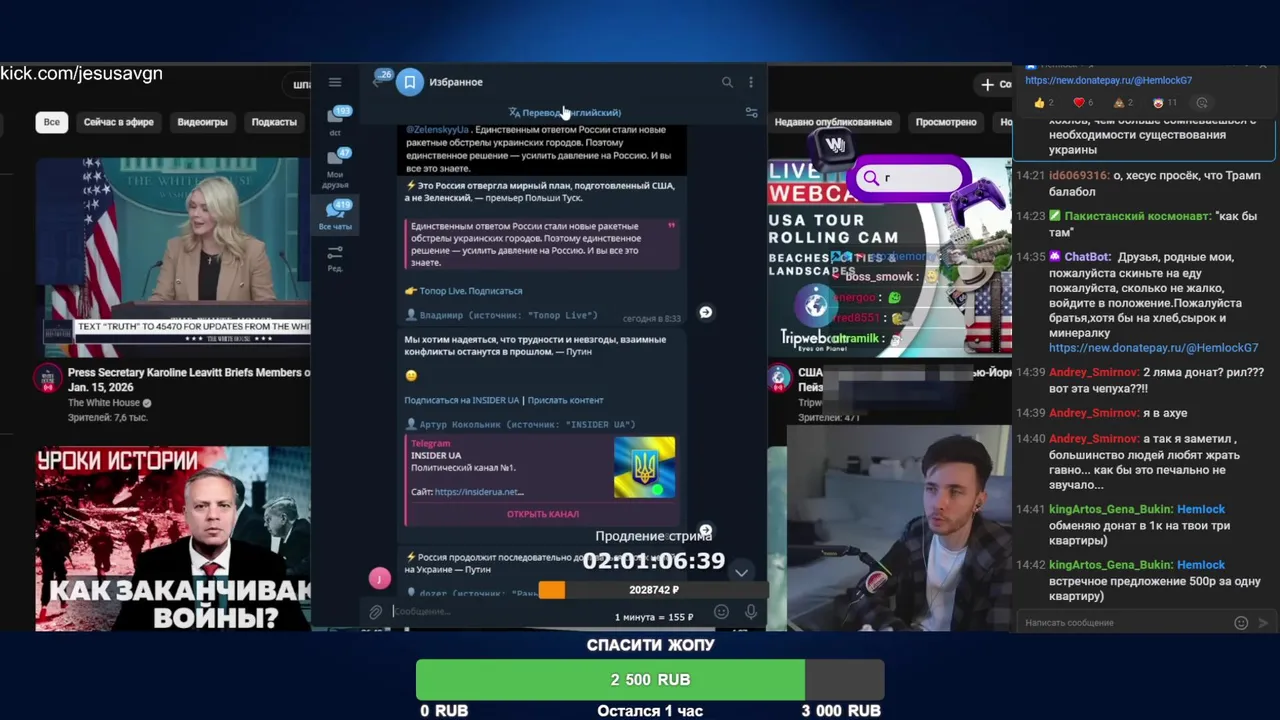Open the emoji picker in Telegram
Image resolution: width=1280 pixels, height=720 pixels.
tap(721, 611)
